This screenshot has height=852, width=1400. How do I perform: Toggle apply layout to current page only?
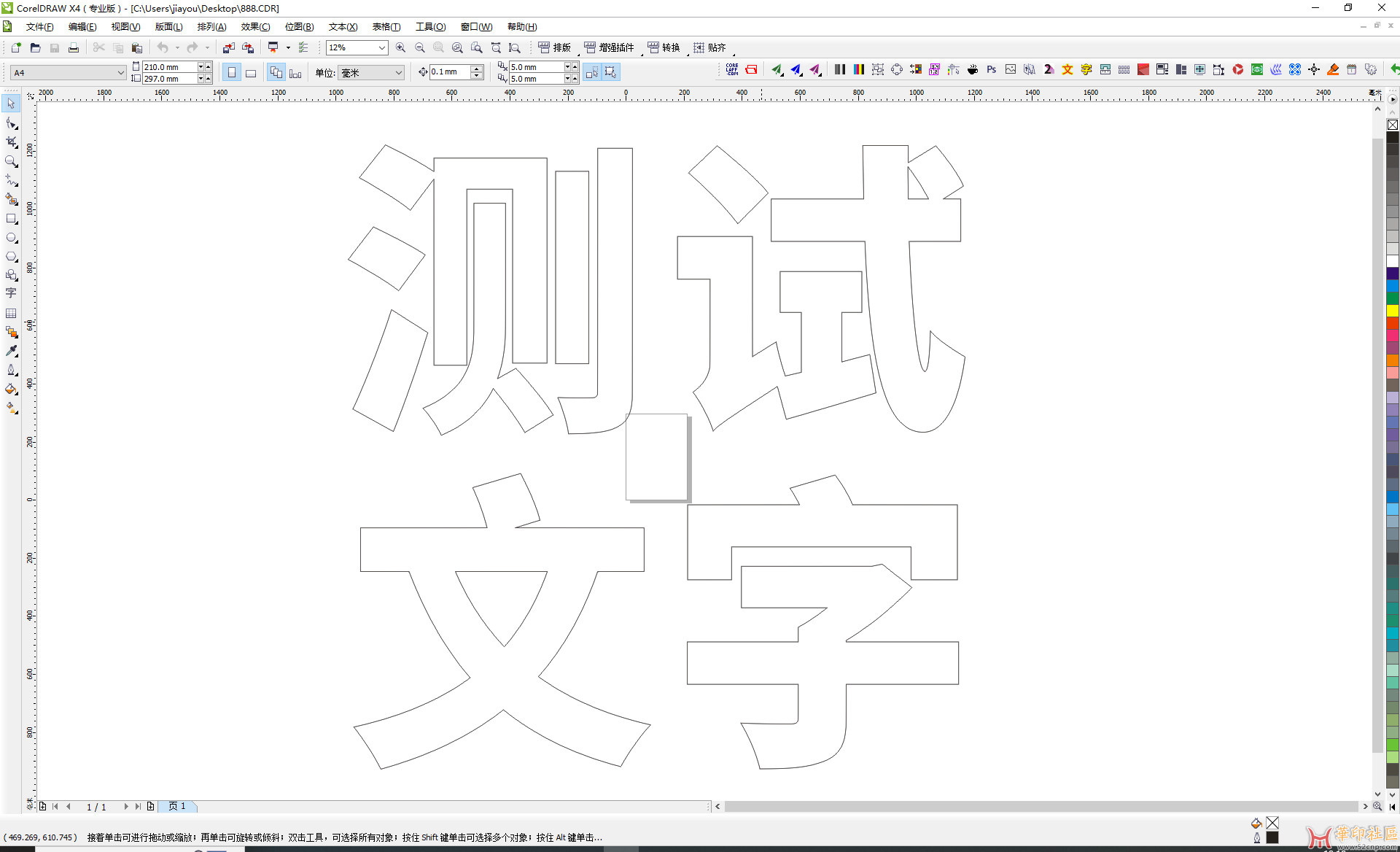point(295,72)
